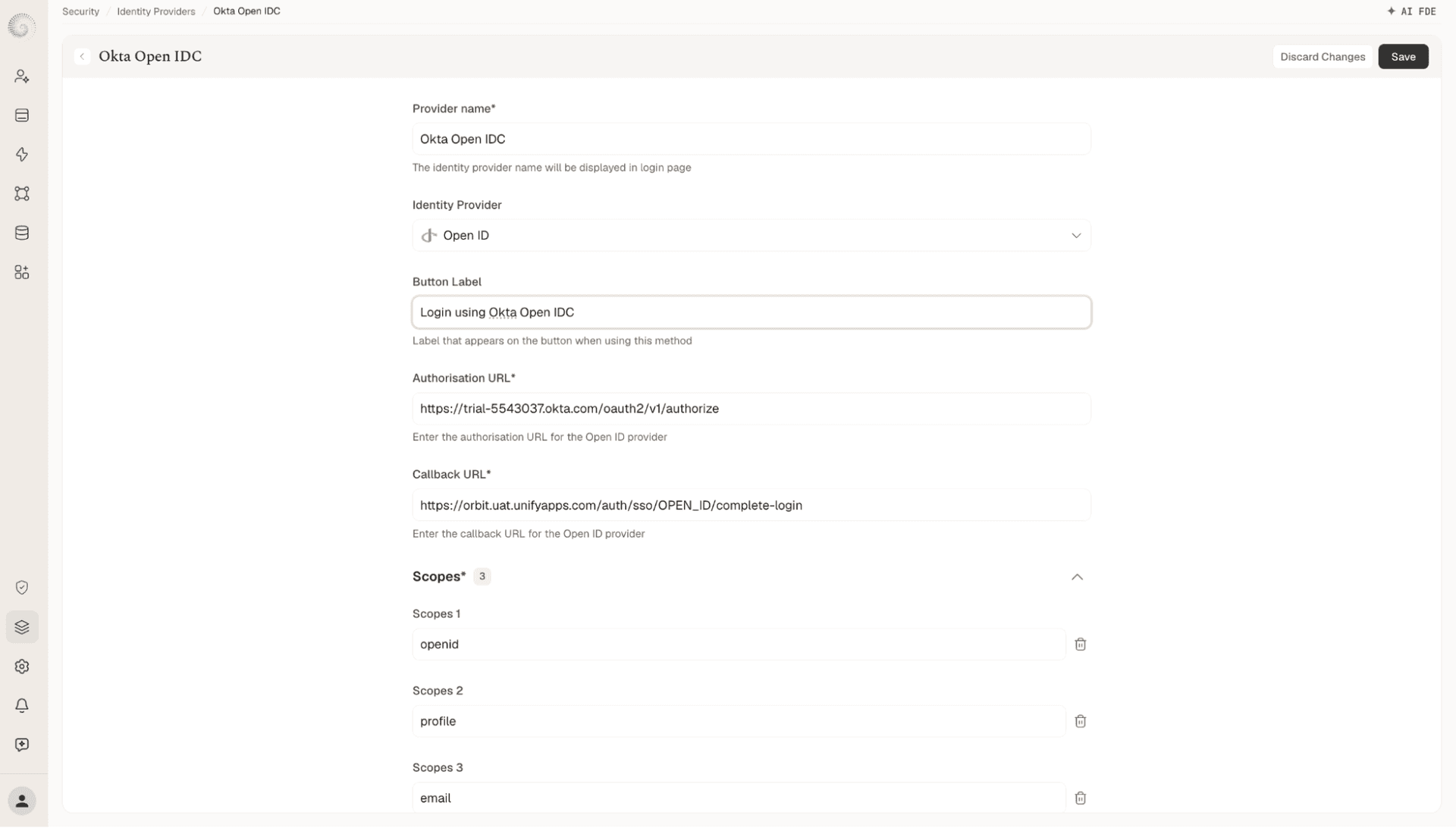This screenshot has height=828, width=1456.
Task: Click the Scopes count badge 3
Action: [x=482, y=577]
